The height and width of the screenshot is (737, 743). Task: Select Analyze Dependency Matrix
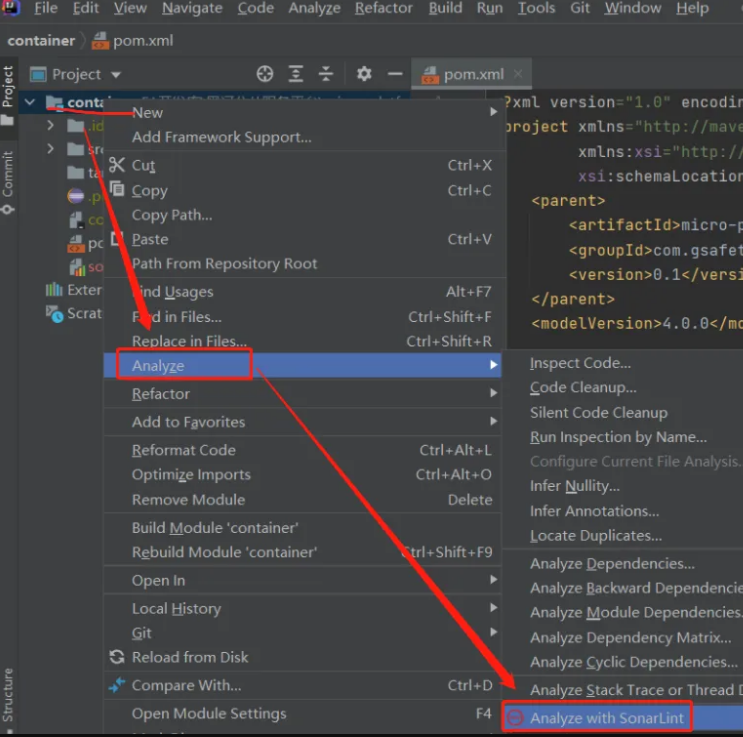(630, 637)
